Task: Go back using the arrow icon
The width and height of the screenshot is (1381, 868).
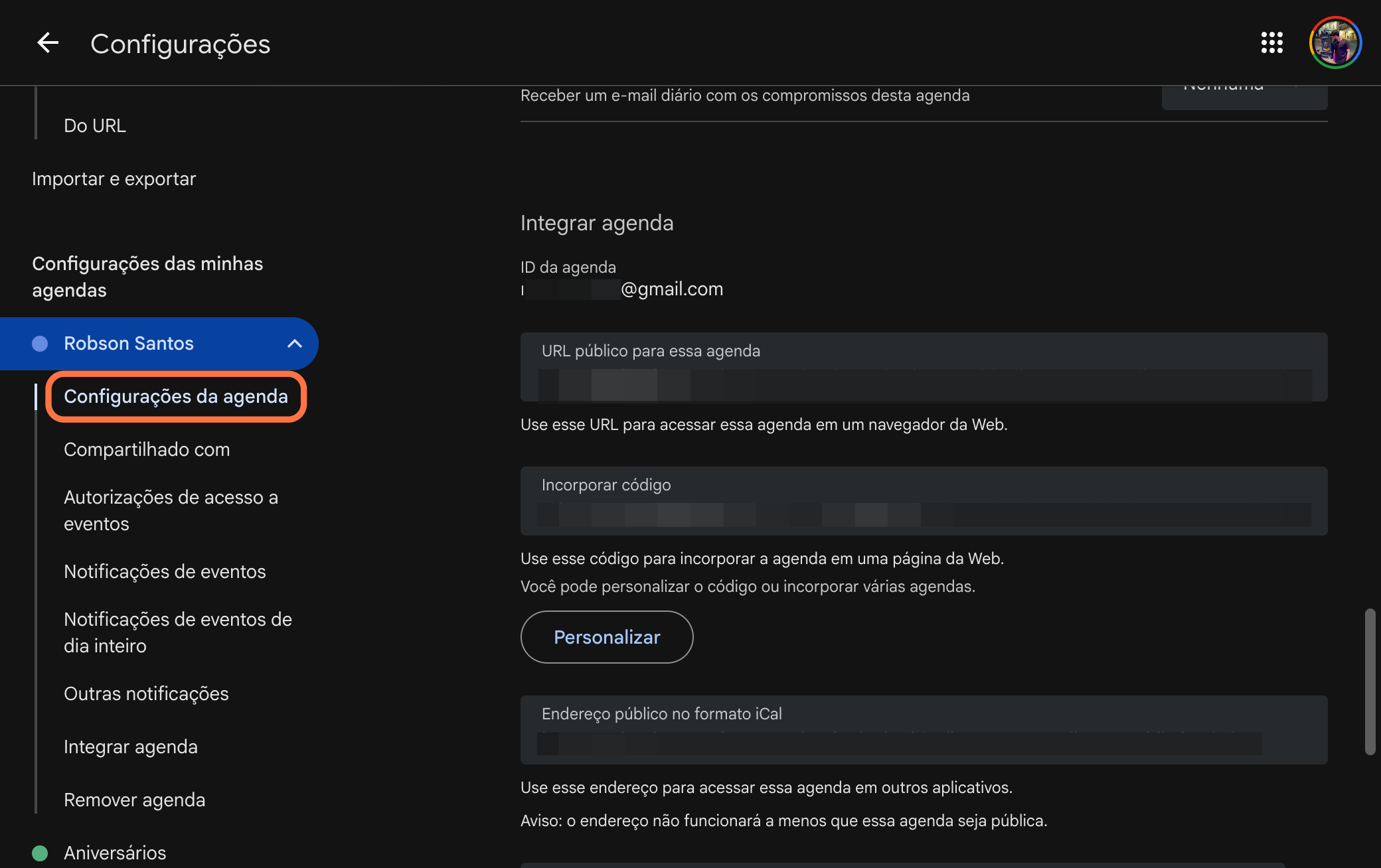Action: (x=47, y=43)
